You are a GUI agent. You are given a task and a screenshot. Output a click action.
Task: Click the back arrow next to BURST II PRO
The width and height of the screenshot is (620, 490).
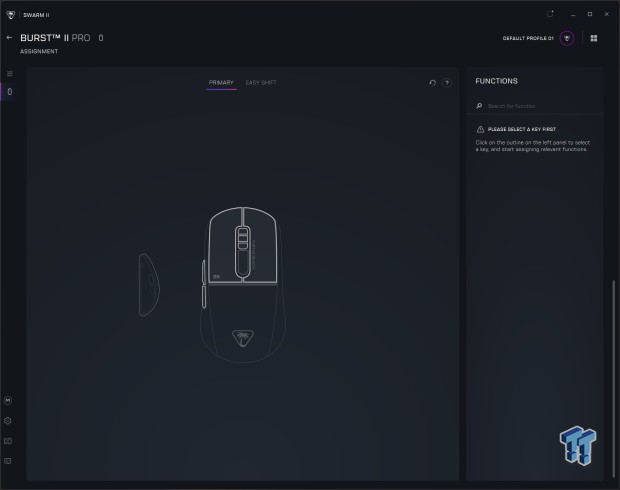point(9,38)
